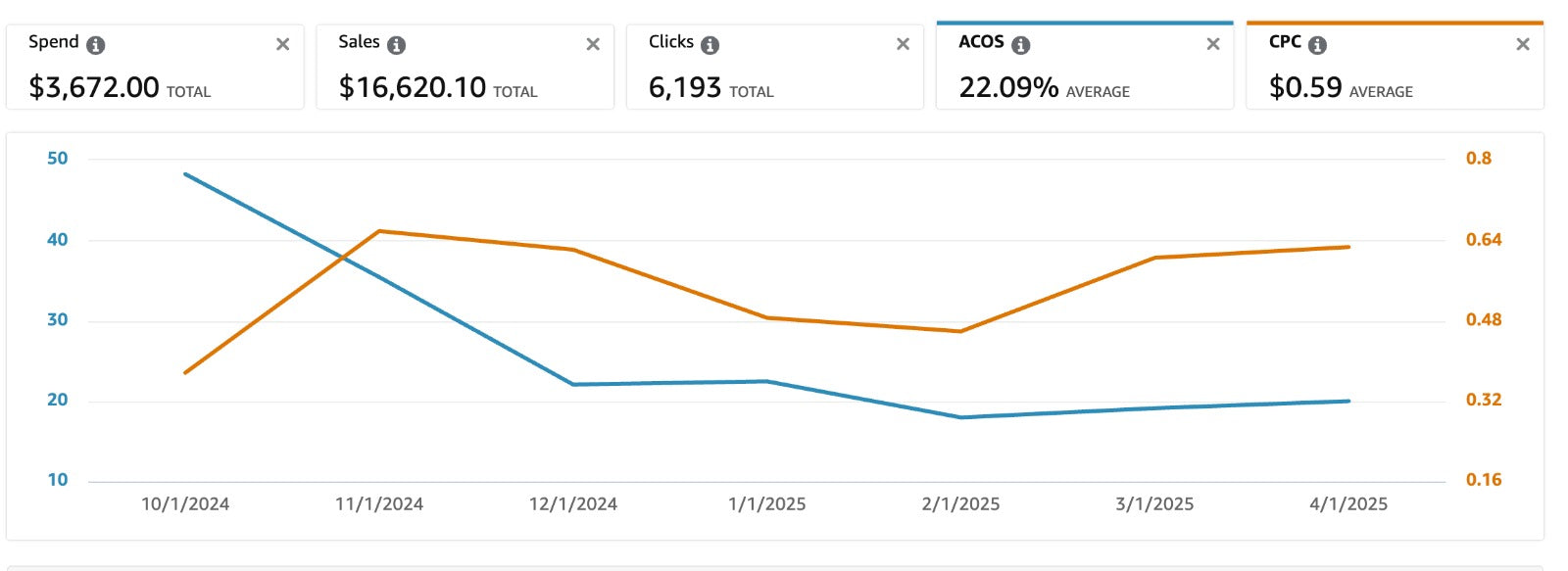
Task: Remove the Spend metric card
Action: tap(282, 44)
